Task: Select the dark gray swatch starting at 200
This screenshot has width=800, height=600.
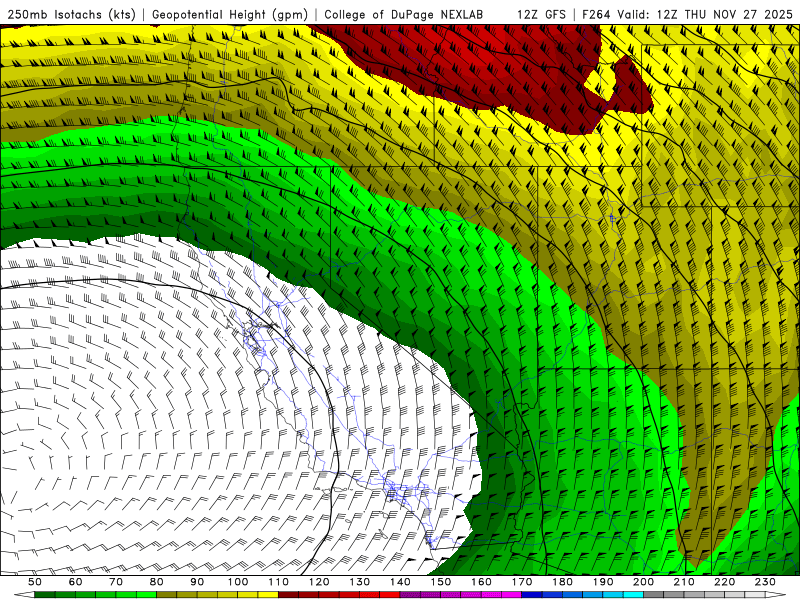Action: pyautogui.click(x=654, y=595)
